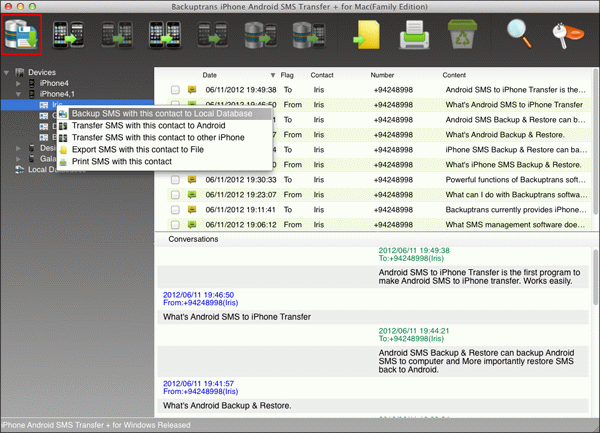This screenshot has height=433, width=600.
Task: Click the Content column header
Action: (454, 75)
